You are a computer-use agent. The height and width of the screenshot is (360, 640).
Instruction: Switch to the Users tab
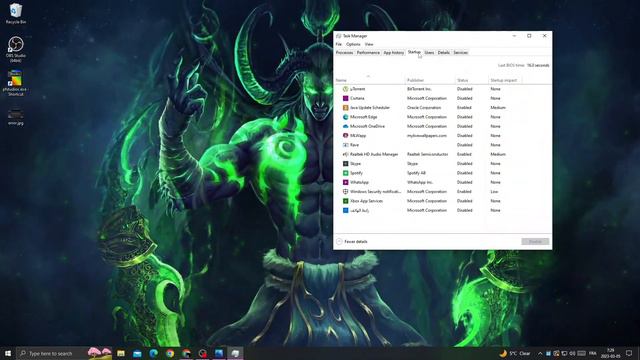pyautogui.click(x=429, y=53)
